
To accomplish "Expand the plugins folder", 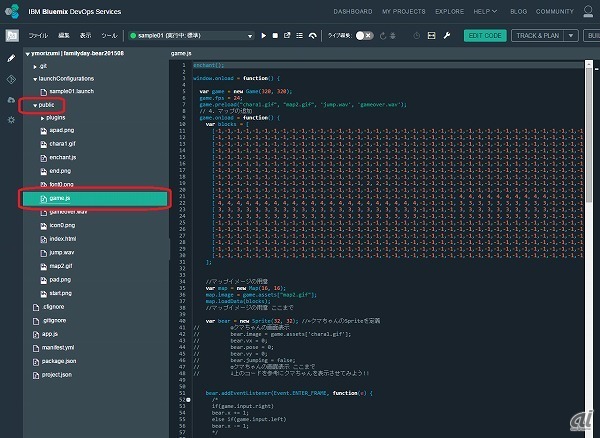I will pyautogui.click(x=44, y=117).
